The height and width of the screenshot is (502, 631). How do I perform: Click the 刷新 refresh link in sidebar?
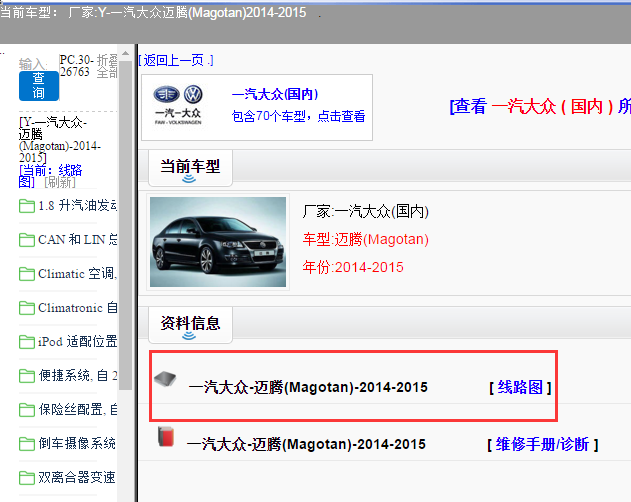(60, 182)
